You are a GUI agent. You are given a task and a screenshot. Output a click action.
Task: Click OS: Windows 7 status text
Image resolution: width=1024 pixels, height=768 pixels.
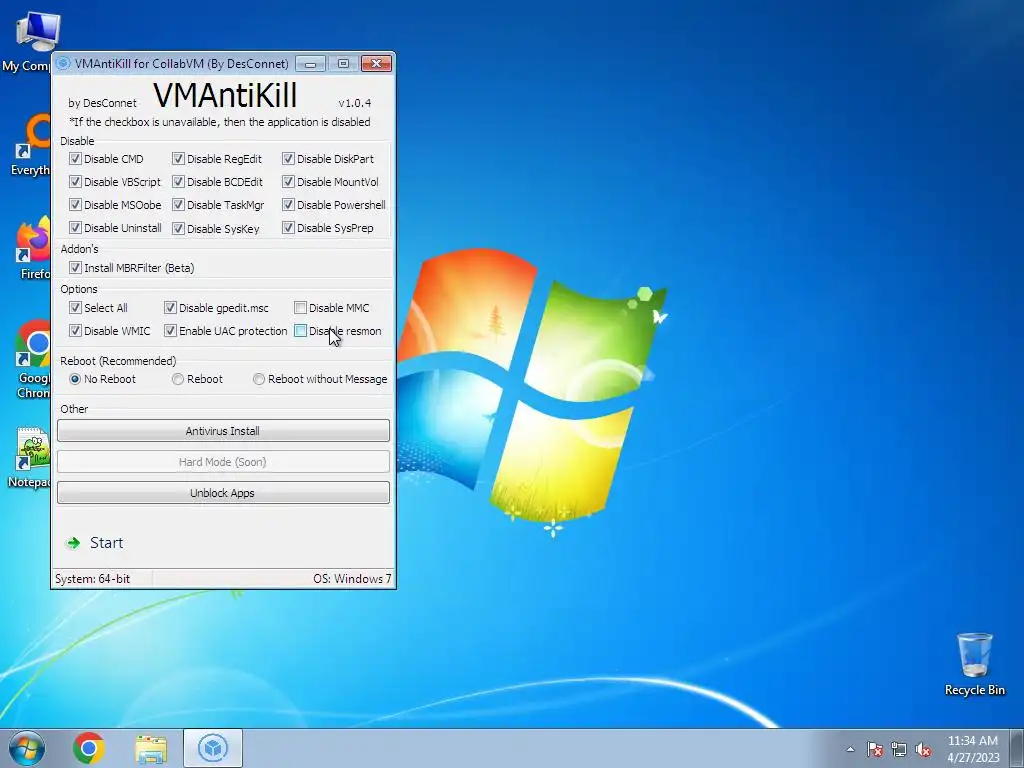pos(352,579)
